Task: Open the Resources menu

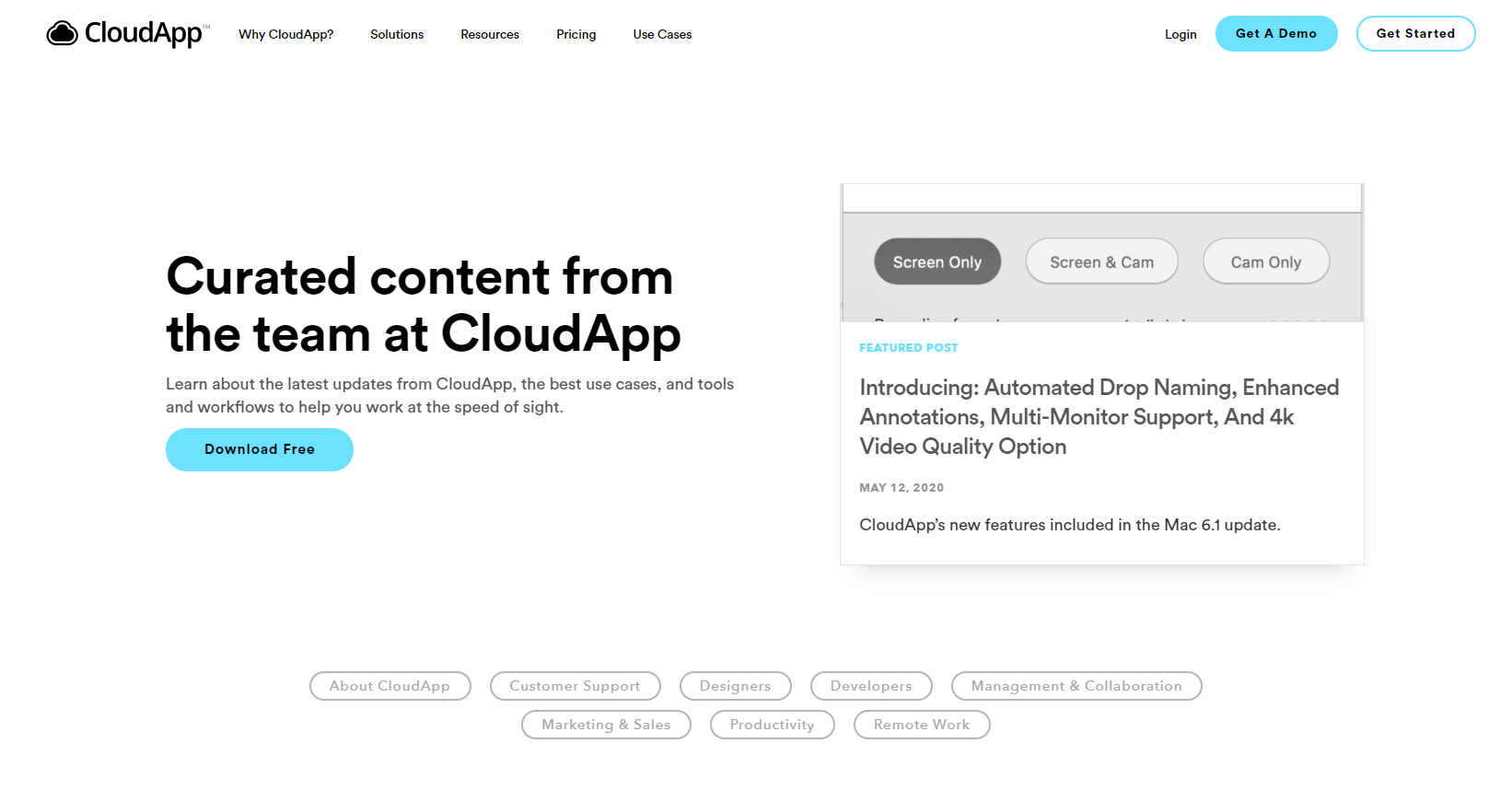Action: (490, 34)
